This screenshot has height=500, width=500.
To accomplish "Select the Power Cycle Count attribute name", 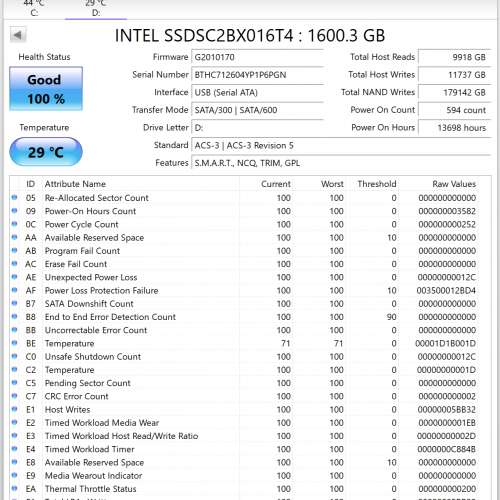I will pyautogui.click(x=82, y=224).
